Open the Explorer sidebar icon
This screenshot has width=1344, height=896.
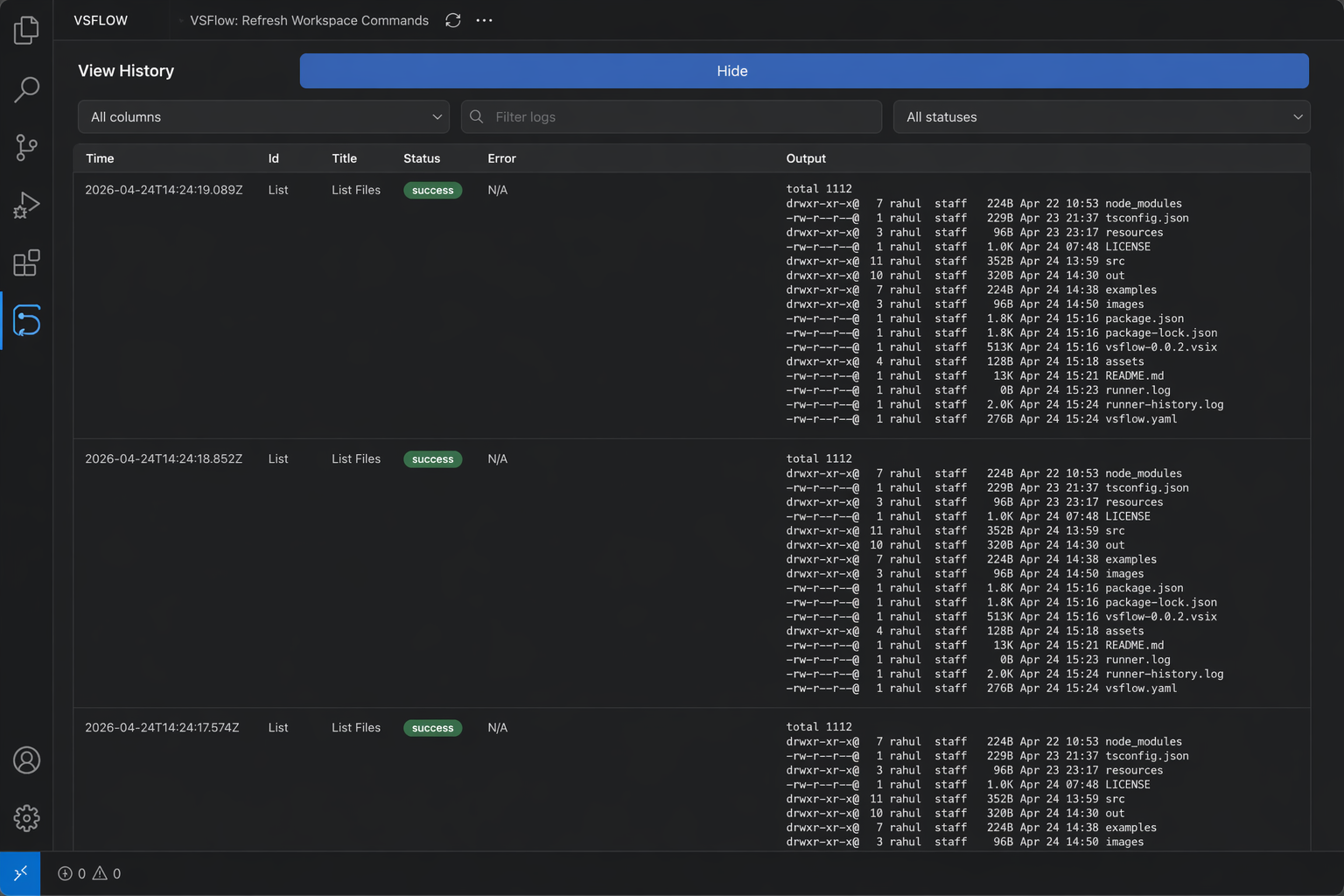26,29
